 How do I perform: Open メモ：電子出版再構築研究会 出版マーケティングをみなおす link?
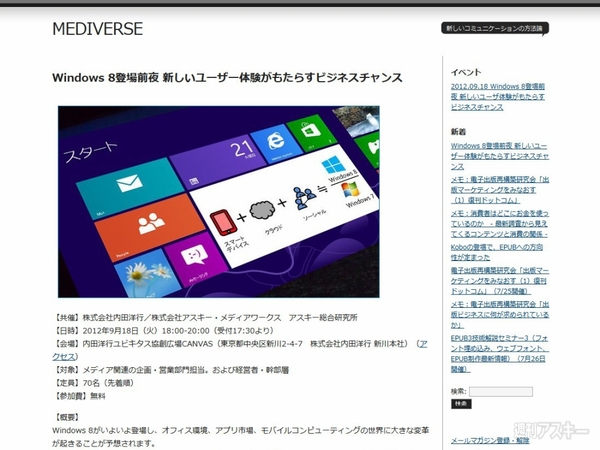point(500,190)
